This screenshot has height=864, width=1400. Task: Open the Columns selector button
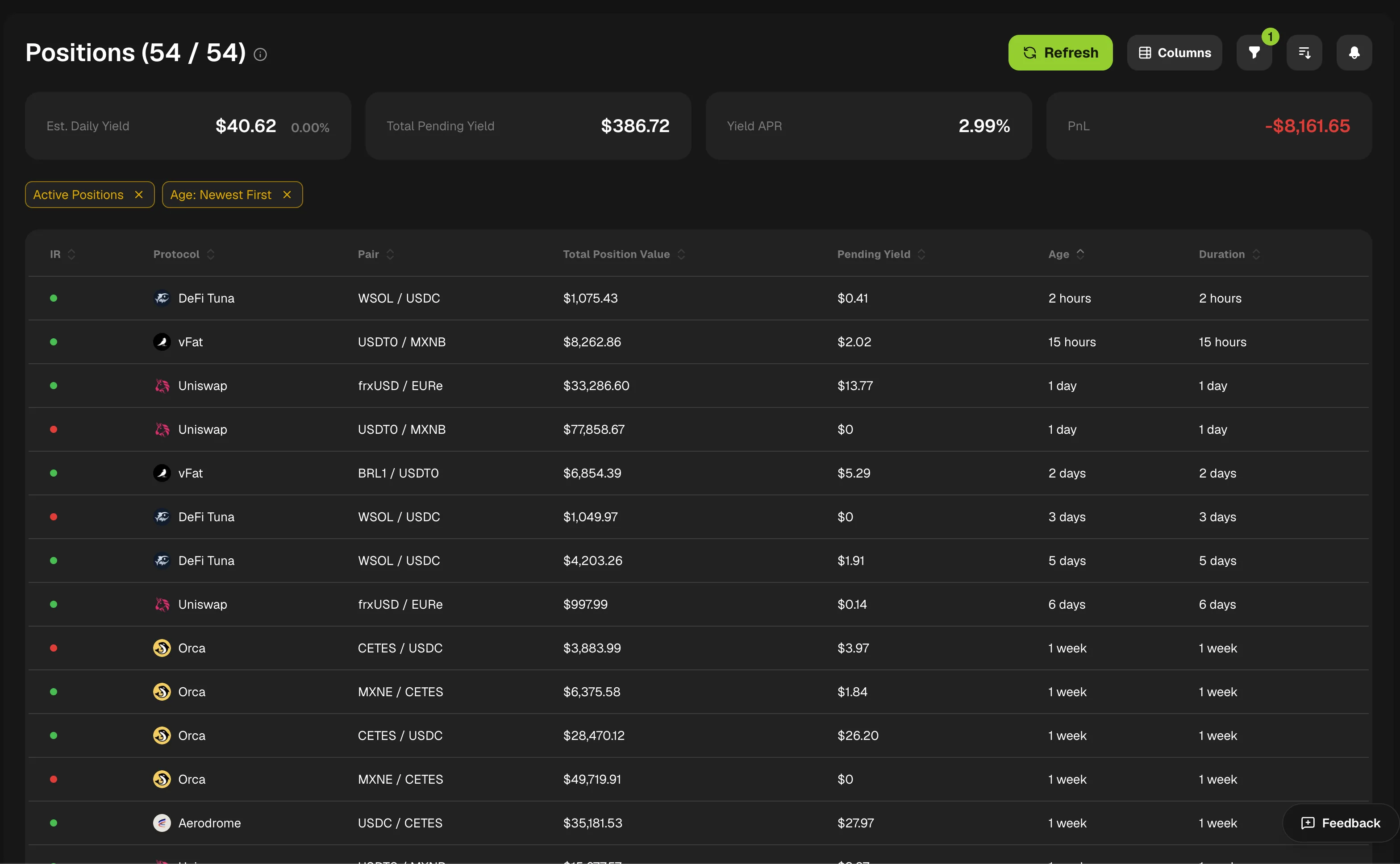1174,53
